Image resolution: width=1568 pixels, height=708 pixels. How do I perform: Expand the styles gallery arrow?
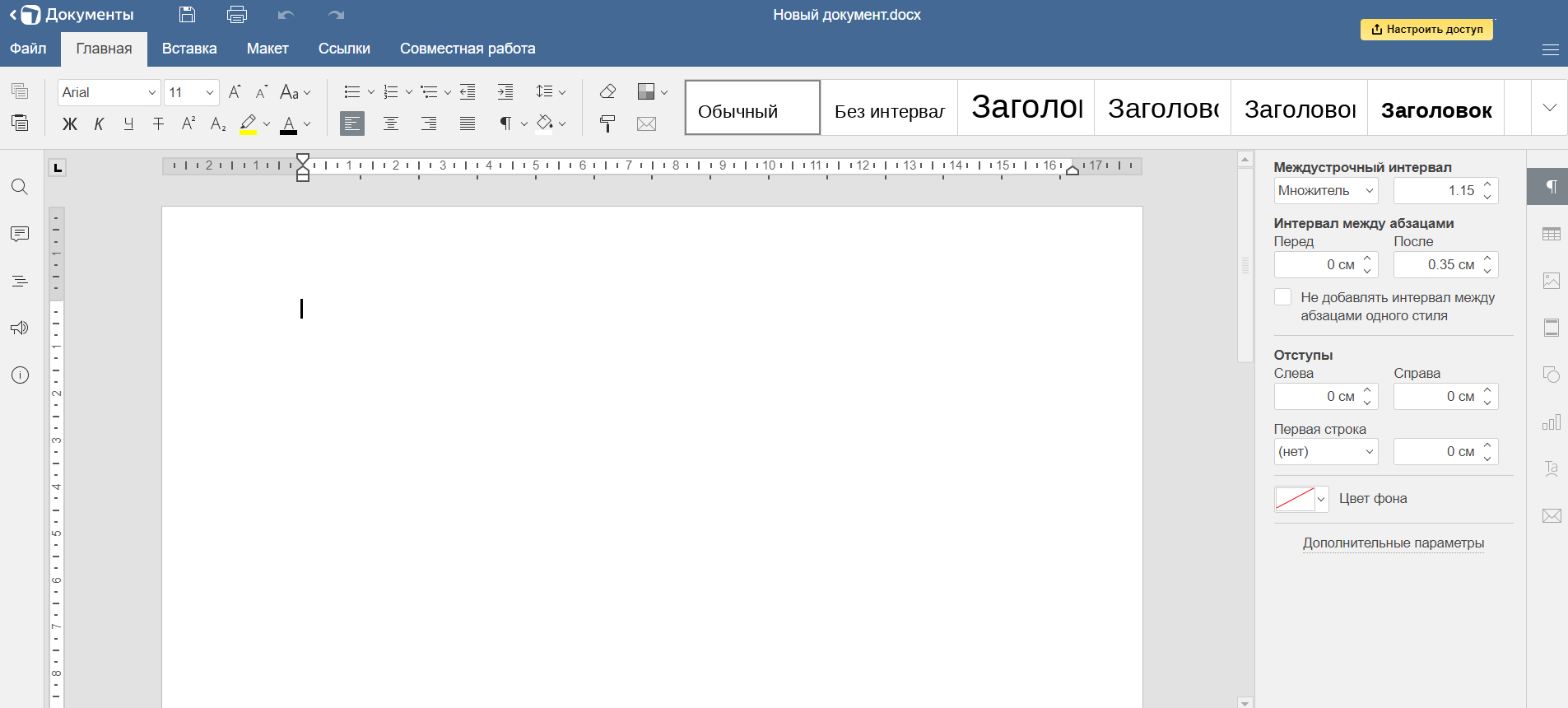pos(1549,107)
